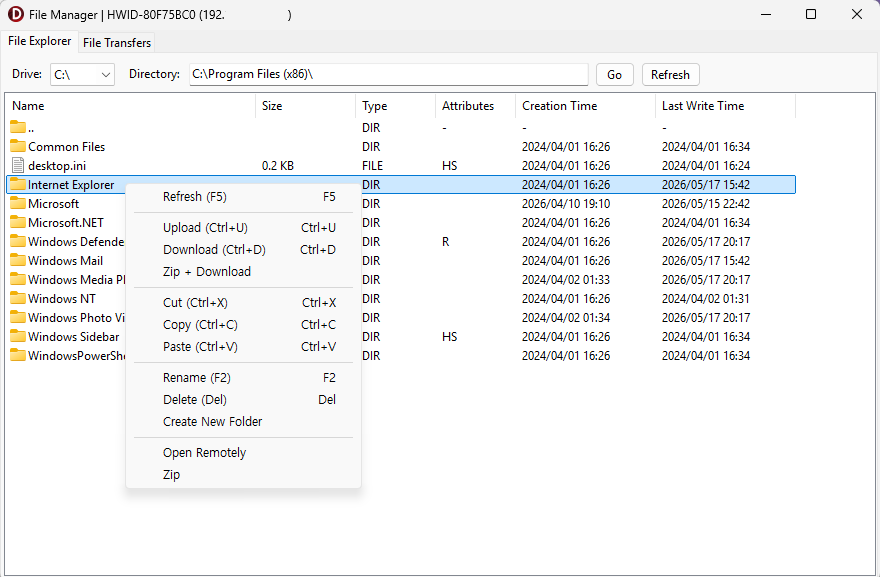The height and width of the screenshot is (577, 880).
Task: Select Cut (Ctrl+X) from context menu
Action: (x=244, y=303)
